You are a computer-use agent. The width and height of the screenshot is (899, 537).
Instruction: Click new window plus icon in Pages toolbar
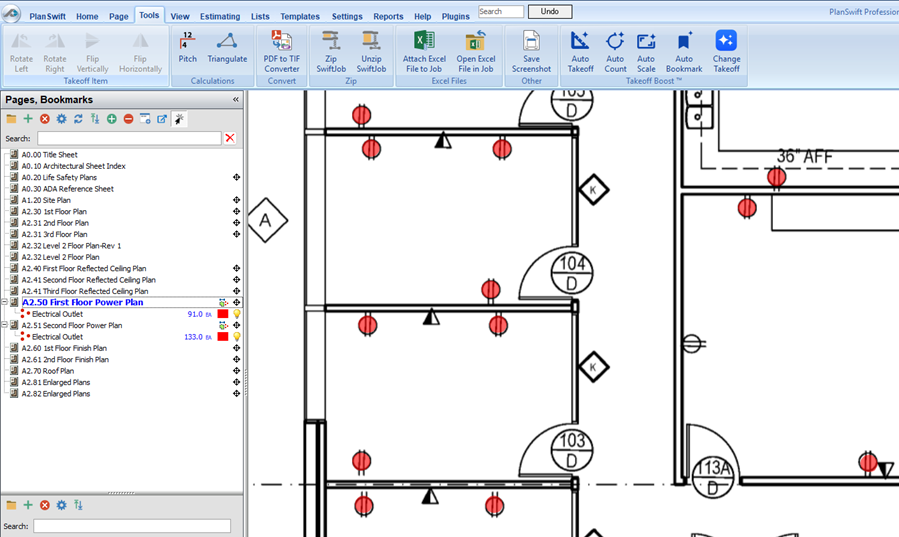[x=145, y=119]
